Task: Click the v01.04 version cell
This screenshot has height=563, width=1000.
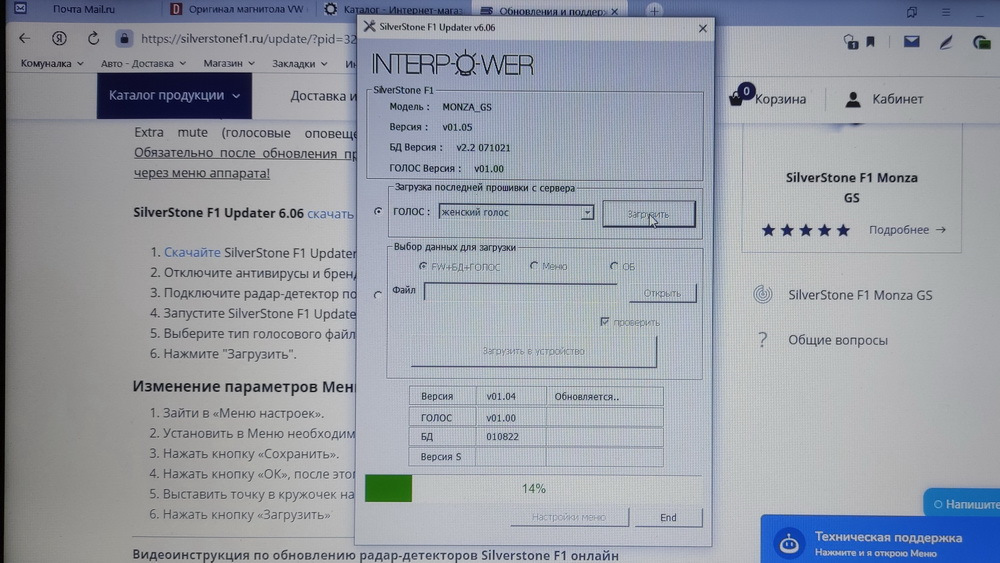Action: (511, 396)
